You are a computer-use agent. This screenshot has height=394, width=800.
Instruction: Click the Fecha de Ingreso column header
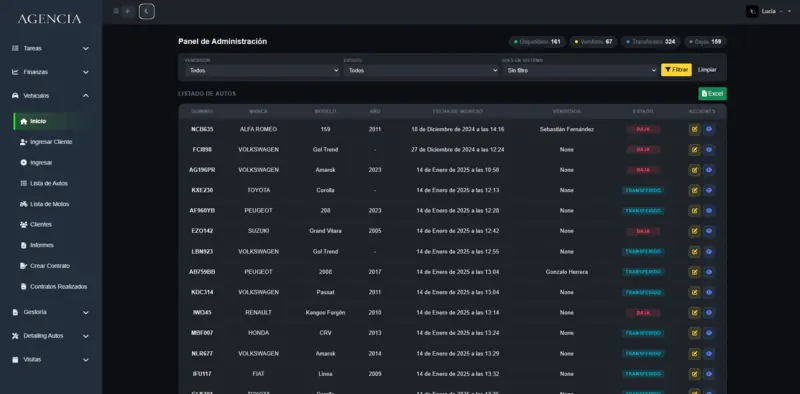click(457, 111)
